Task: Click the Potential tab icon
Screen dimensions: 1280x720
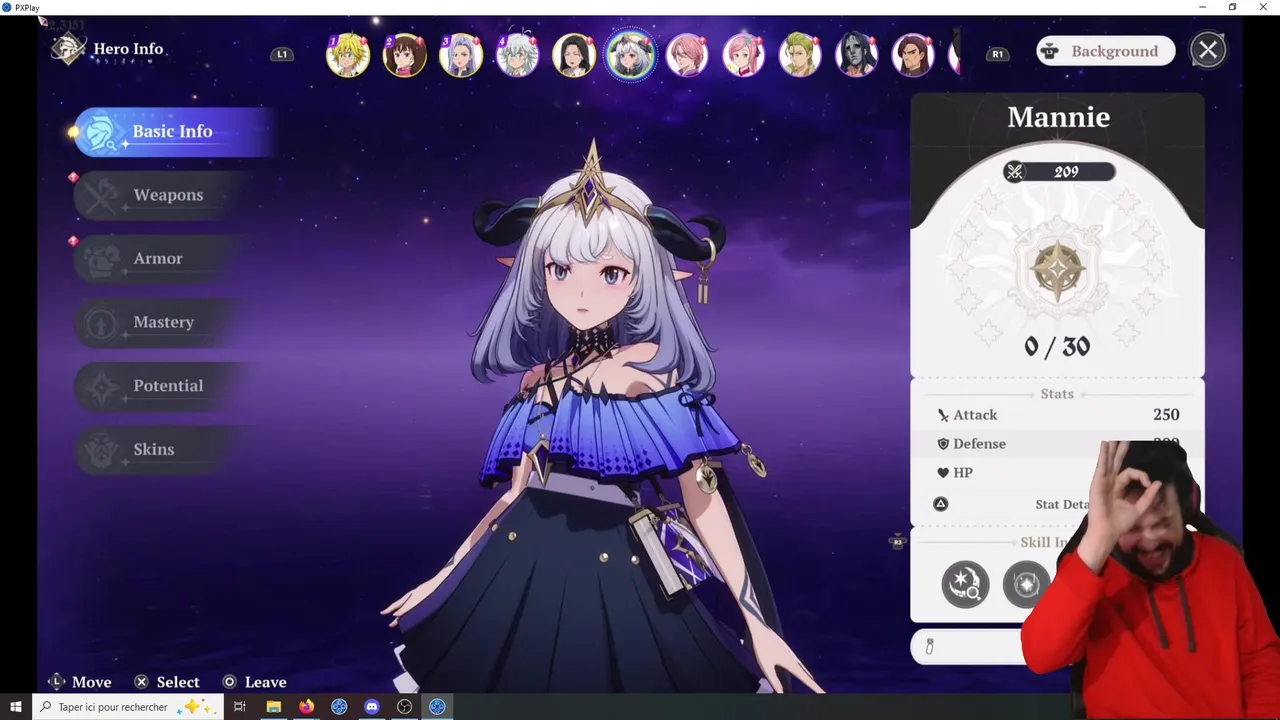Action: click(x=101, y=386)
